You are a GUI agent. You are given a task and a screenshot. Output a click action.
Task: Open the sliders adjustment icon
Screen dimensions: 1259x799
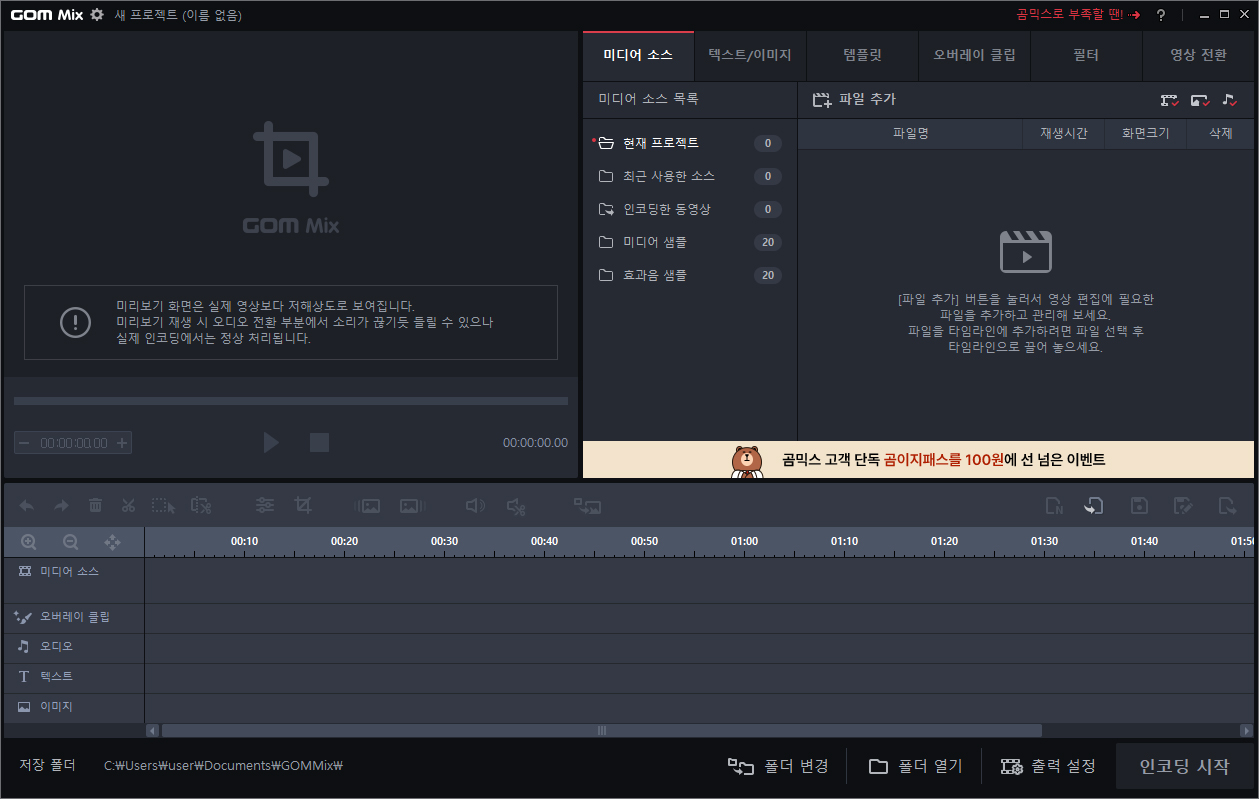(x=265, y=506)
